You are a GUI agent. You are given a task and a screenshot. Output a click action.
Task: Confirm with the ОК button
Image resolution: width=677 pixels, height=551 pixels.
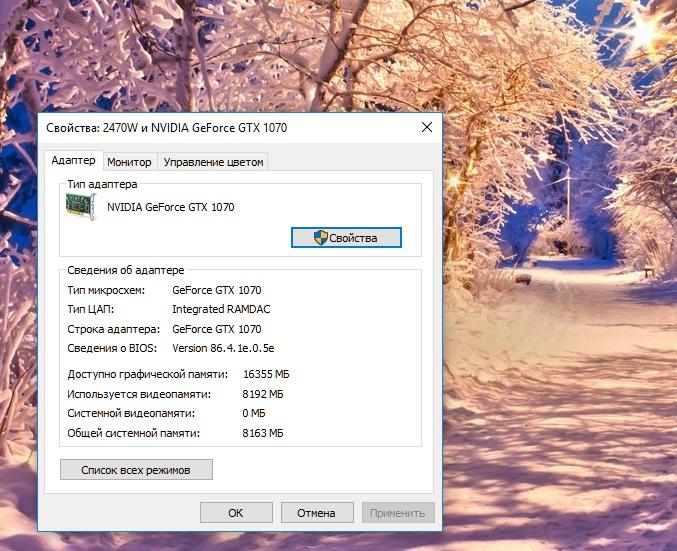point(236,513)
